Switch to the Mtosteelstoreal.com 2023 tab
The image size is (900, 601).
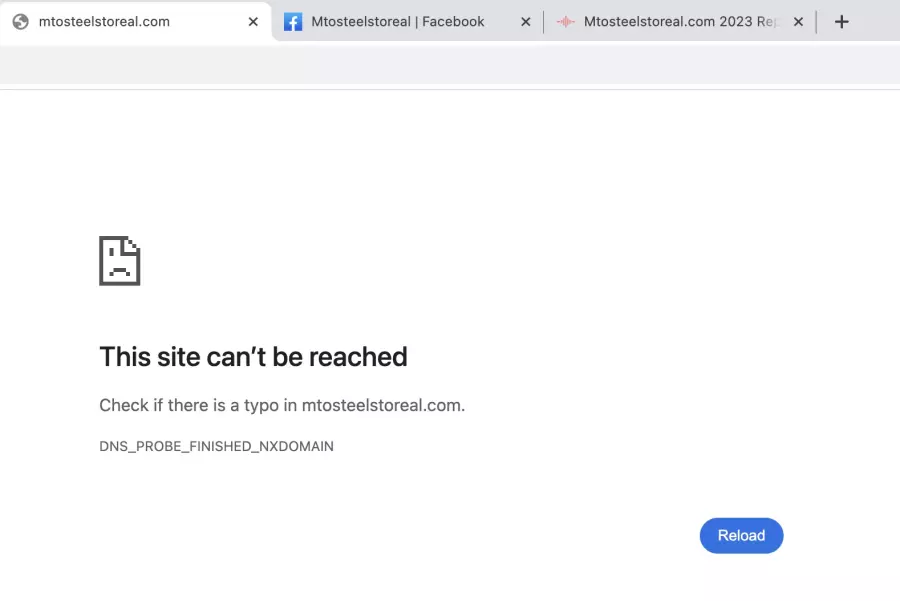(x=681, y=22)
